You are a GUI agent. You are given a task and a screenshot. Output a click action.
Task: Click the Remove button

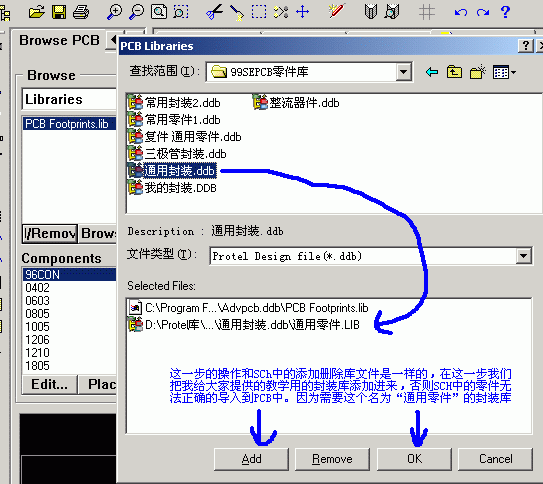[x=332, y=459]
